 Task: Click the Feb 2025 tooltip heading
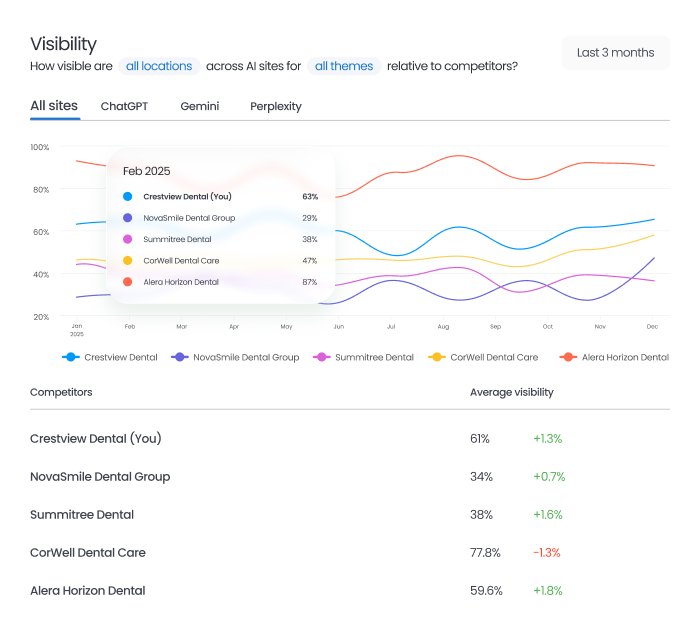pos(146,171)
